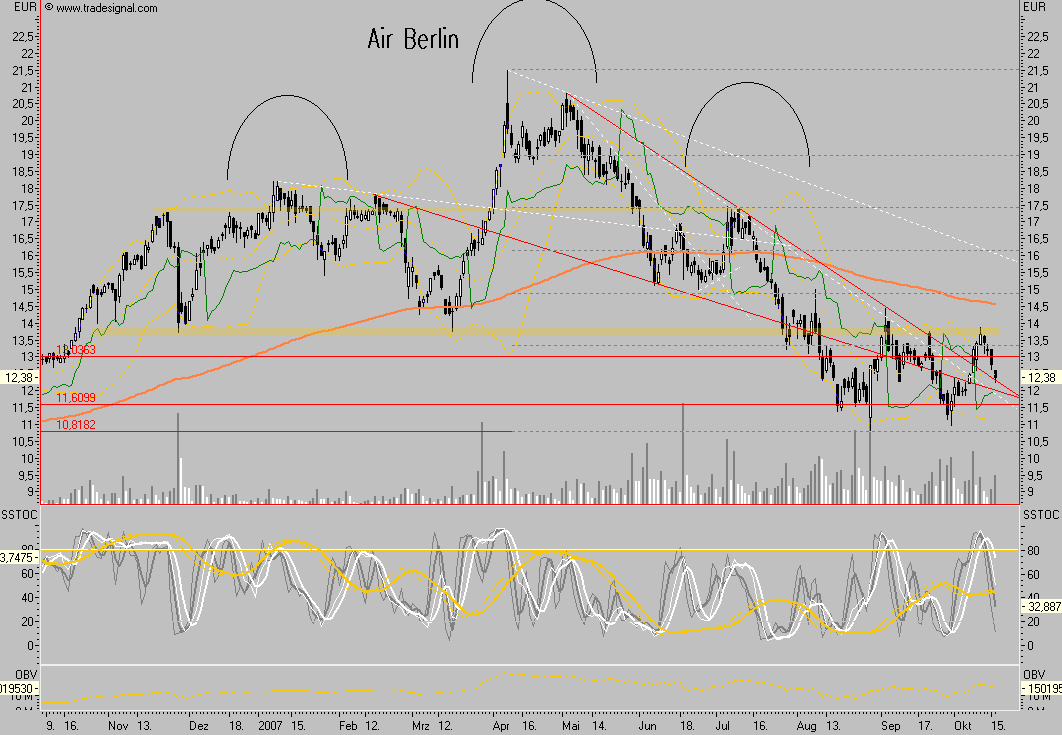This screenshot has width=1062, height=735.
Task: Click the 10,8182 price level label
Action: click(76, 424)
